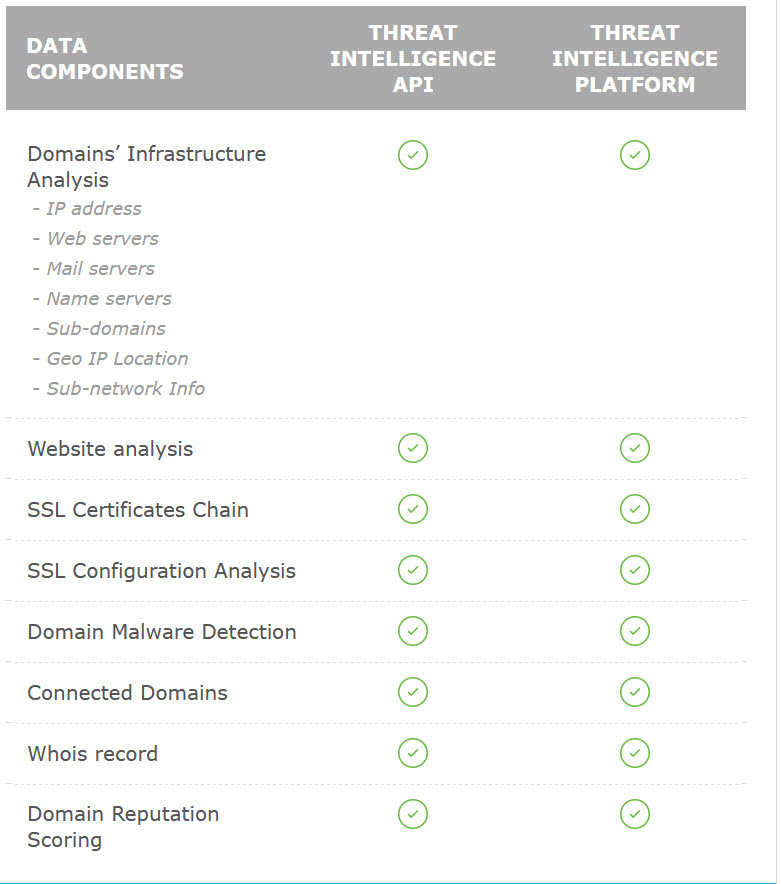Image resolution: width=781 pixels, height=884 pixels.
Task: Click API checkmark for Connected Domains
Action: tap(413, 692)
